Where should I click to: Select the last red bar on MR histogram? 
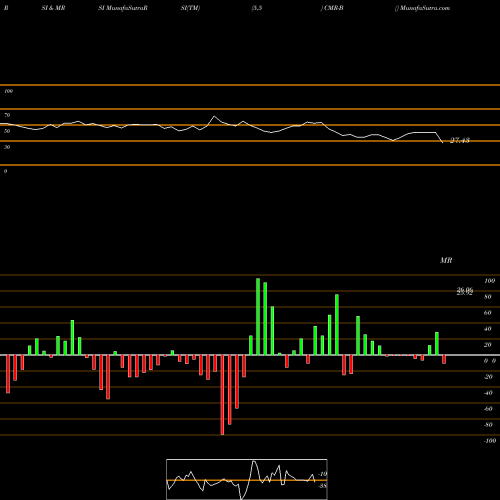click(444, 359)
